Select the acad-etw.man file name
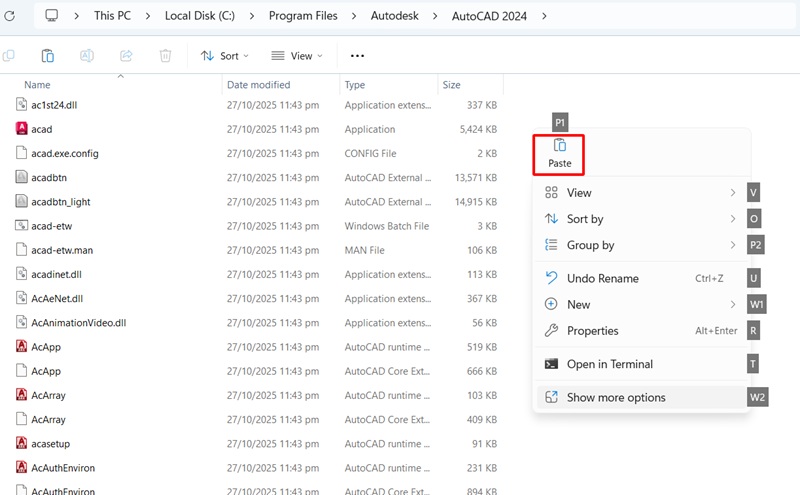800x495 pixels. coord(62,250)
